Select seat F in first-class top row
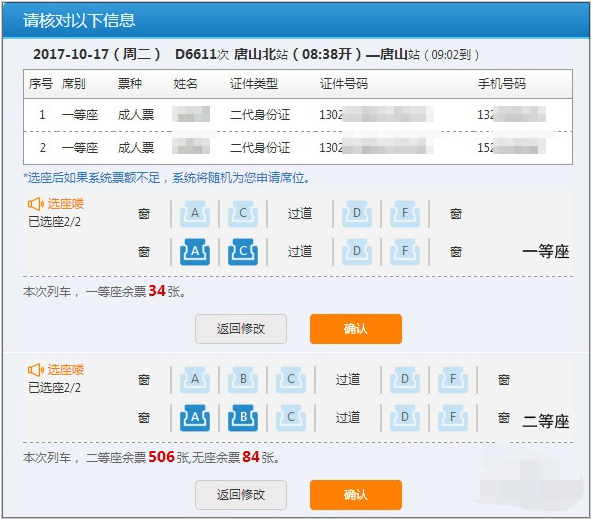The width and height of the screenshot is (593, 520). 405,214
